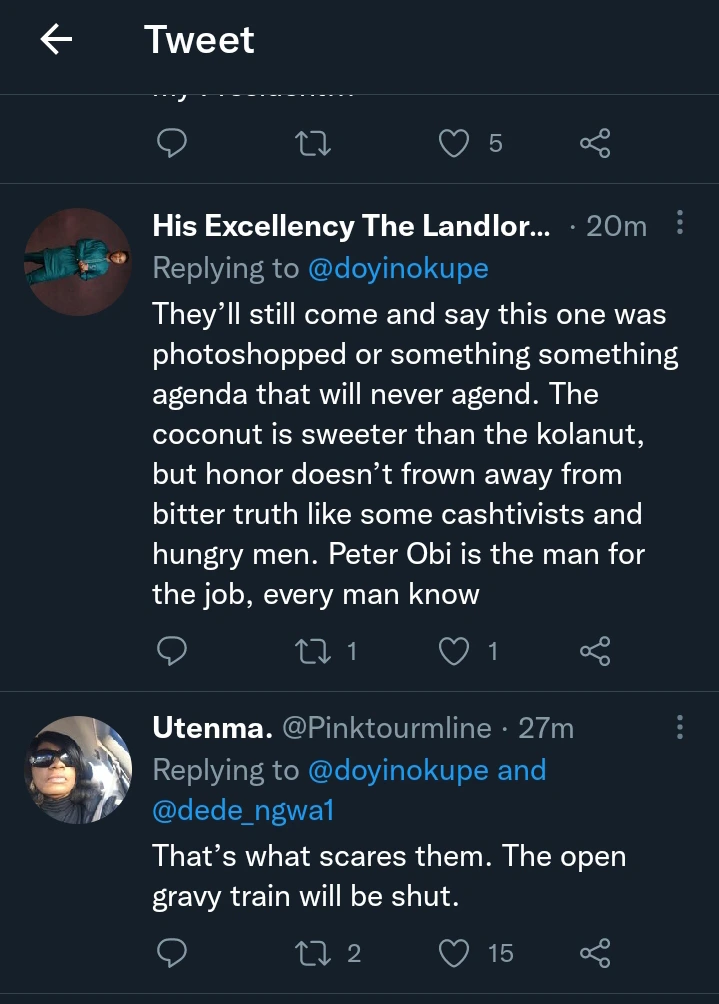Screen dimensions: 719x1004
Task: Like the top tweet with 5 likes
Action: 455,144
